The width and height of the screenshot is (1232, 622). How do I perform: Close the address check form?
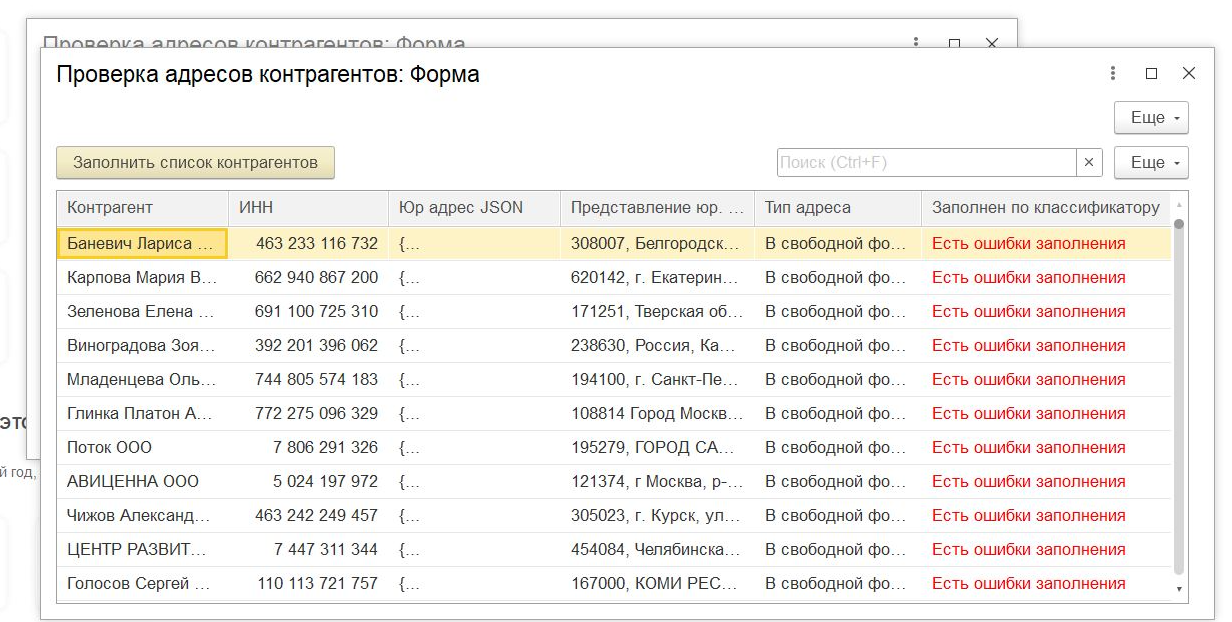[x=1188, y=74]
